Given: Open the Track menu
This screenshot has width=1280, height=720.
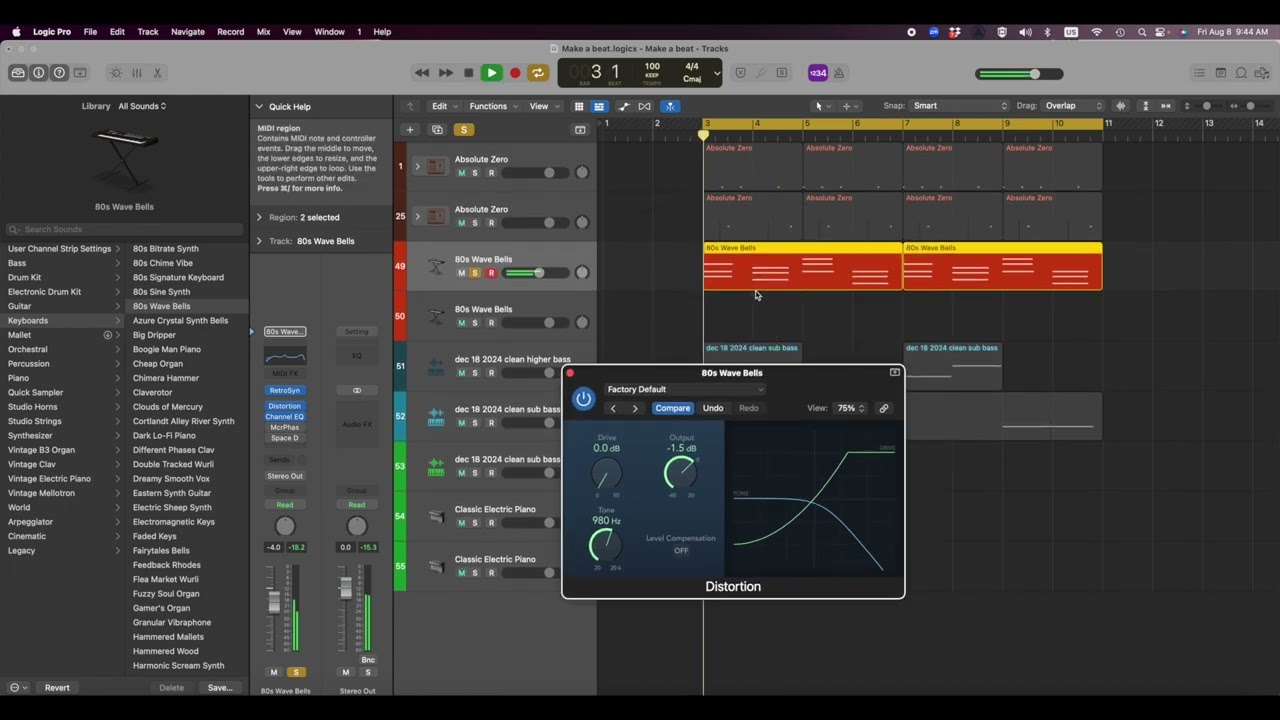Looking at the screenshot, I should point(148,32).
